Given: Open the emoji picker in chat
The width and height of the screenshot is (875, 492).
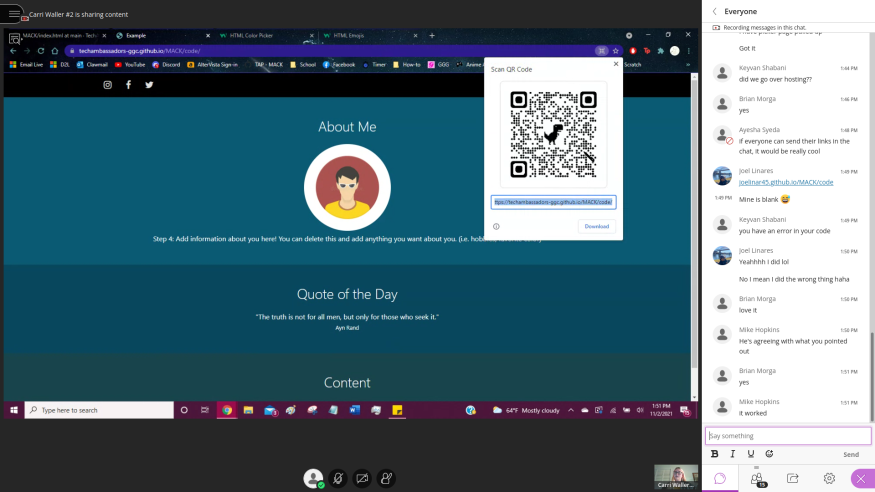Looking at the screenshot, I should (x=769, y=454).
